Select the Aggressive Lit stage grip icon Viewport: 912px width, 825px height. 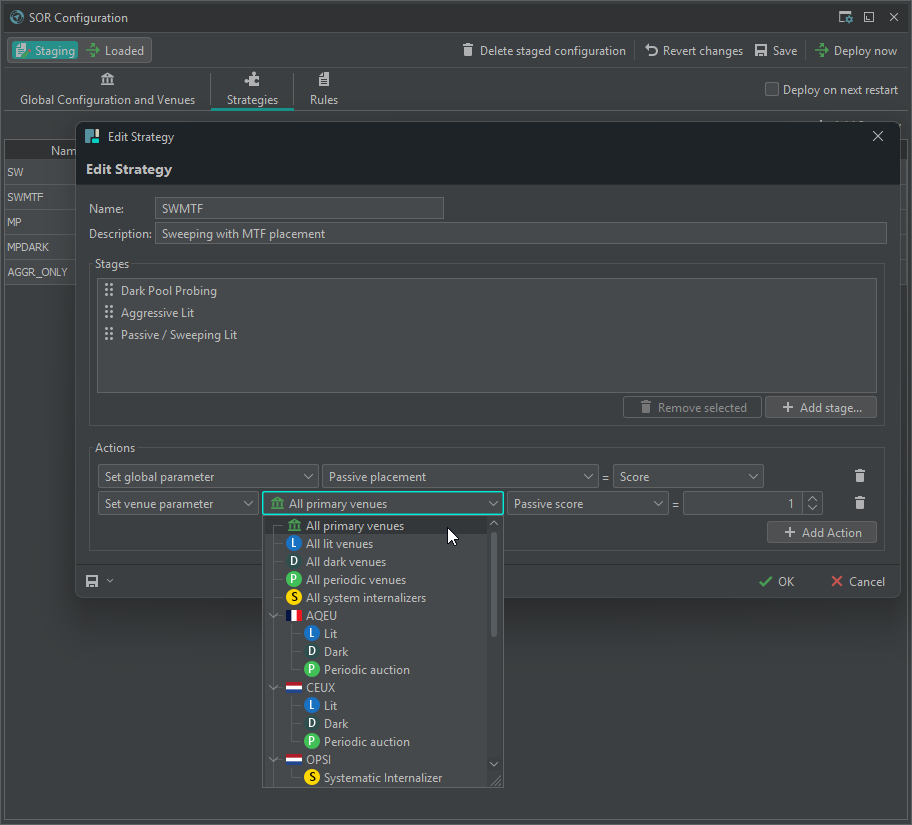click(x=109, y=313)
